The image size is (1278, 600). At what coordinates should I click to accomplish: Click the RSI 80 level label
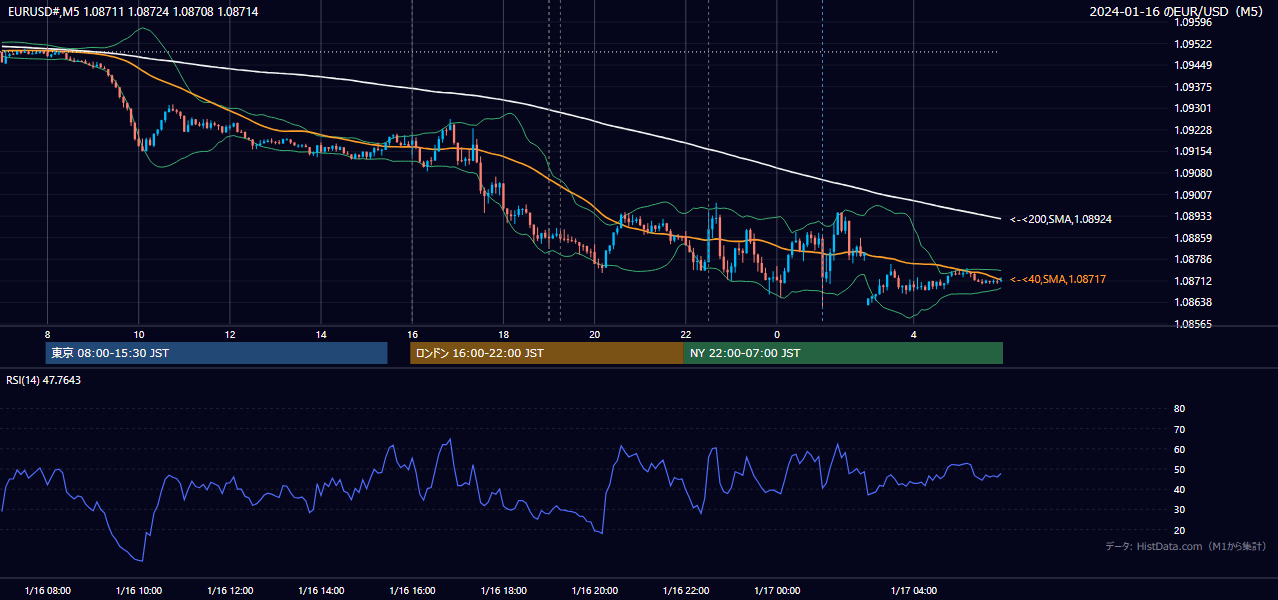[x=1179, y=409]
